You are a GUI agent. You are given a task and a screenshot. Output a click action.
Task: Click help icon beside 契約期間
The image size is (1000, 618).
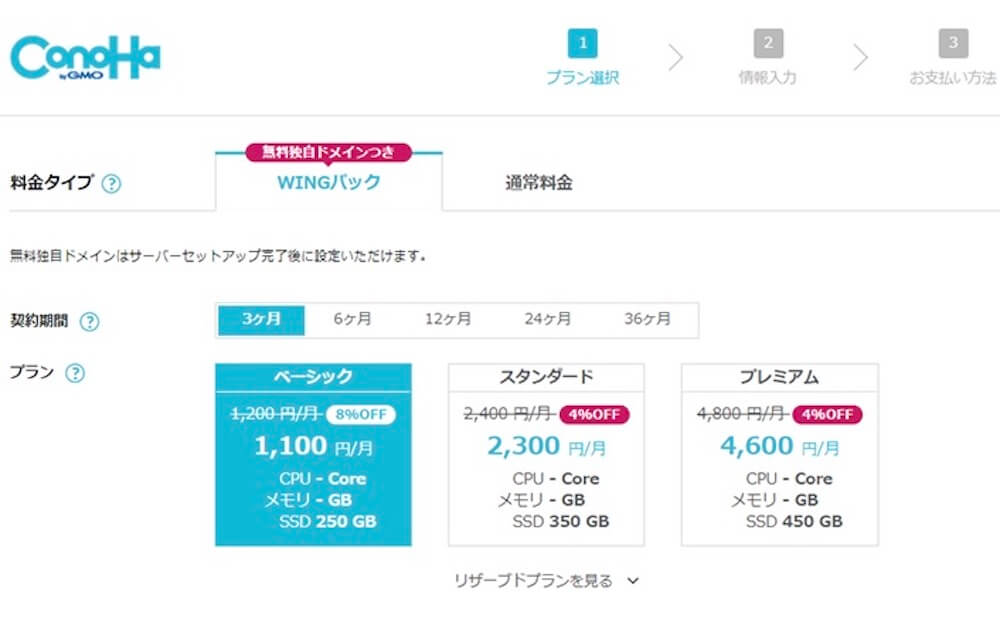pos(90,322)
